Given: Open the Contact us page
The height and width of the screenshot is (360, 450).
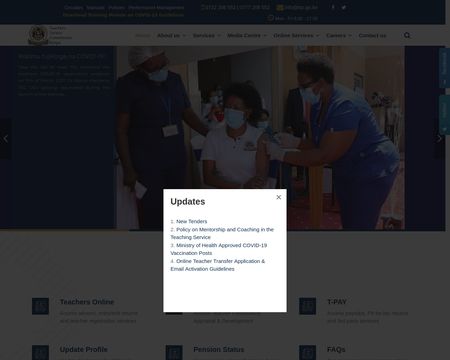Looking at the screenshot, I should click(x=372, y=35).
